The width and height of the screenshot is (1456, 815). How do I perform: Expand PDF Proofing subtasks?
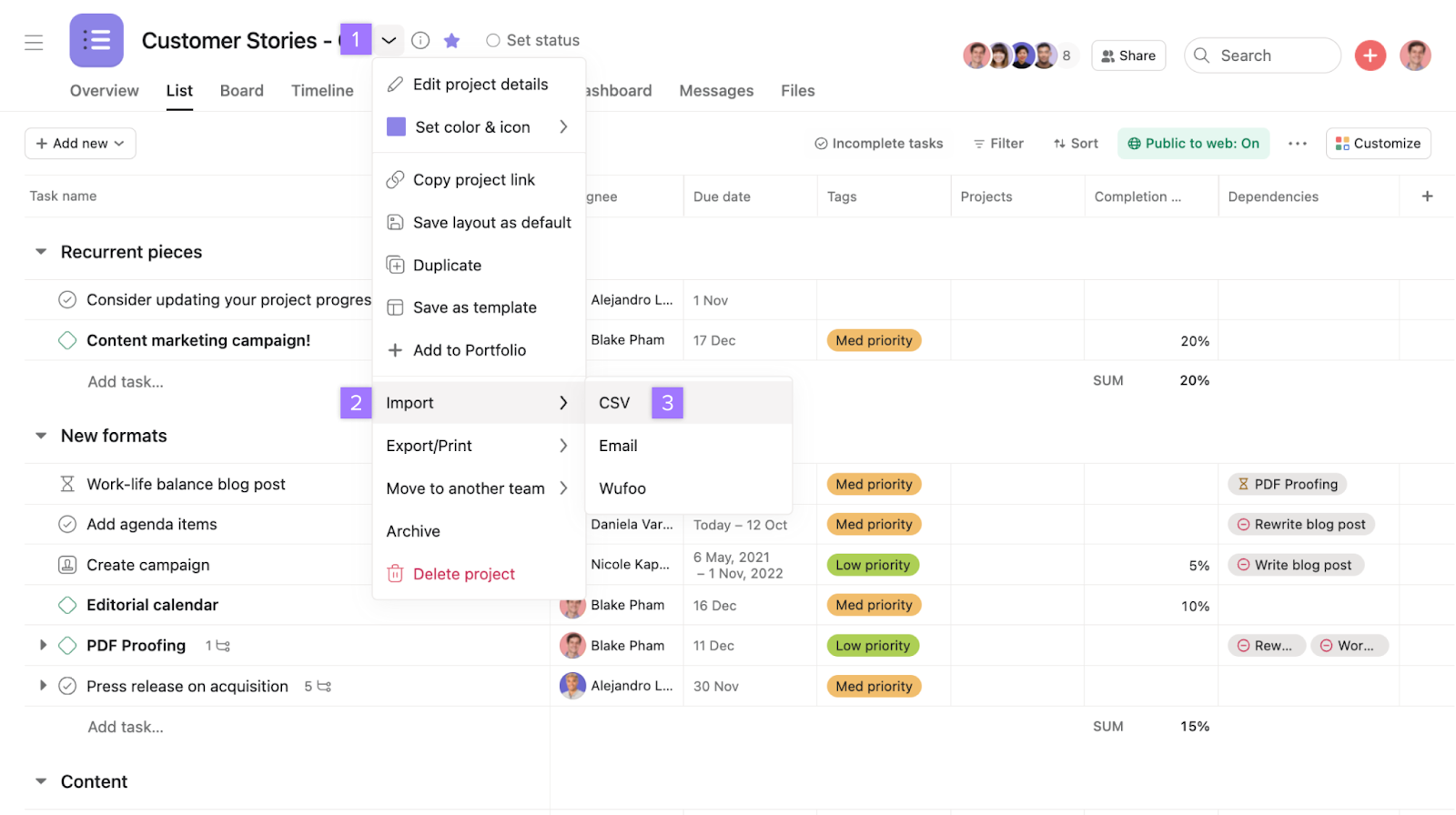(x=43, y=646)
